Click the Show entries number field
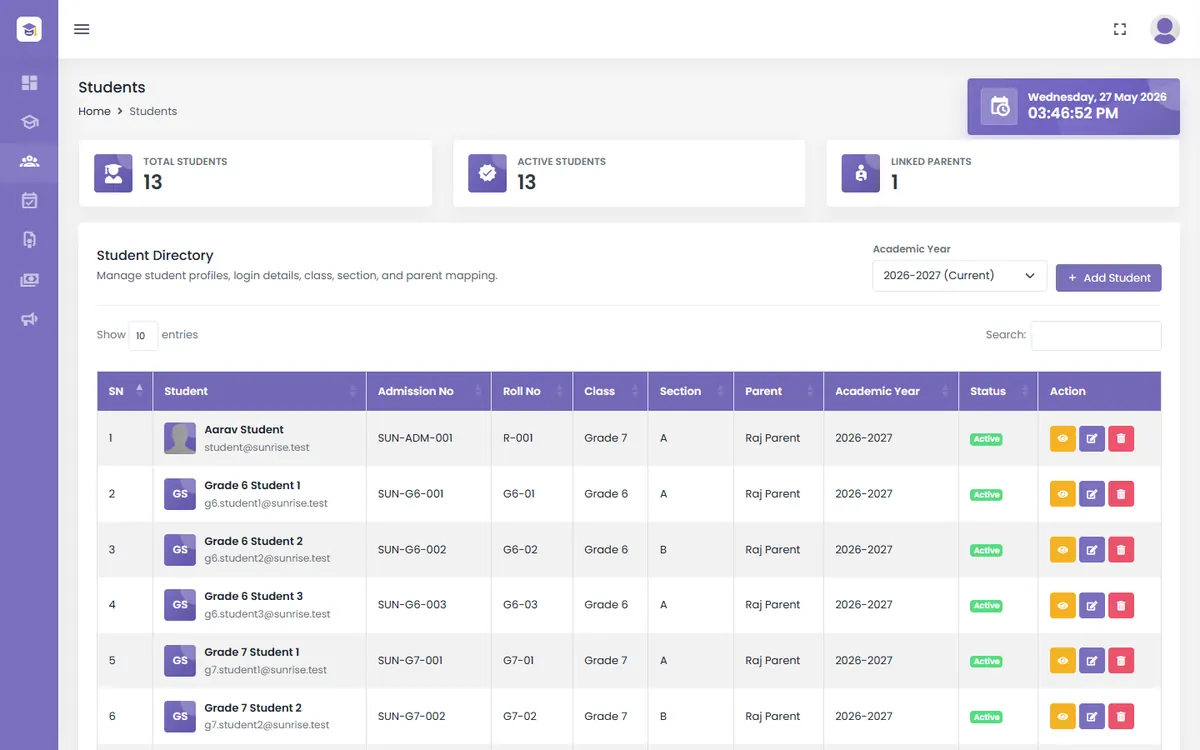 pyautogui.click(x=143, y=336)
